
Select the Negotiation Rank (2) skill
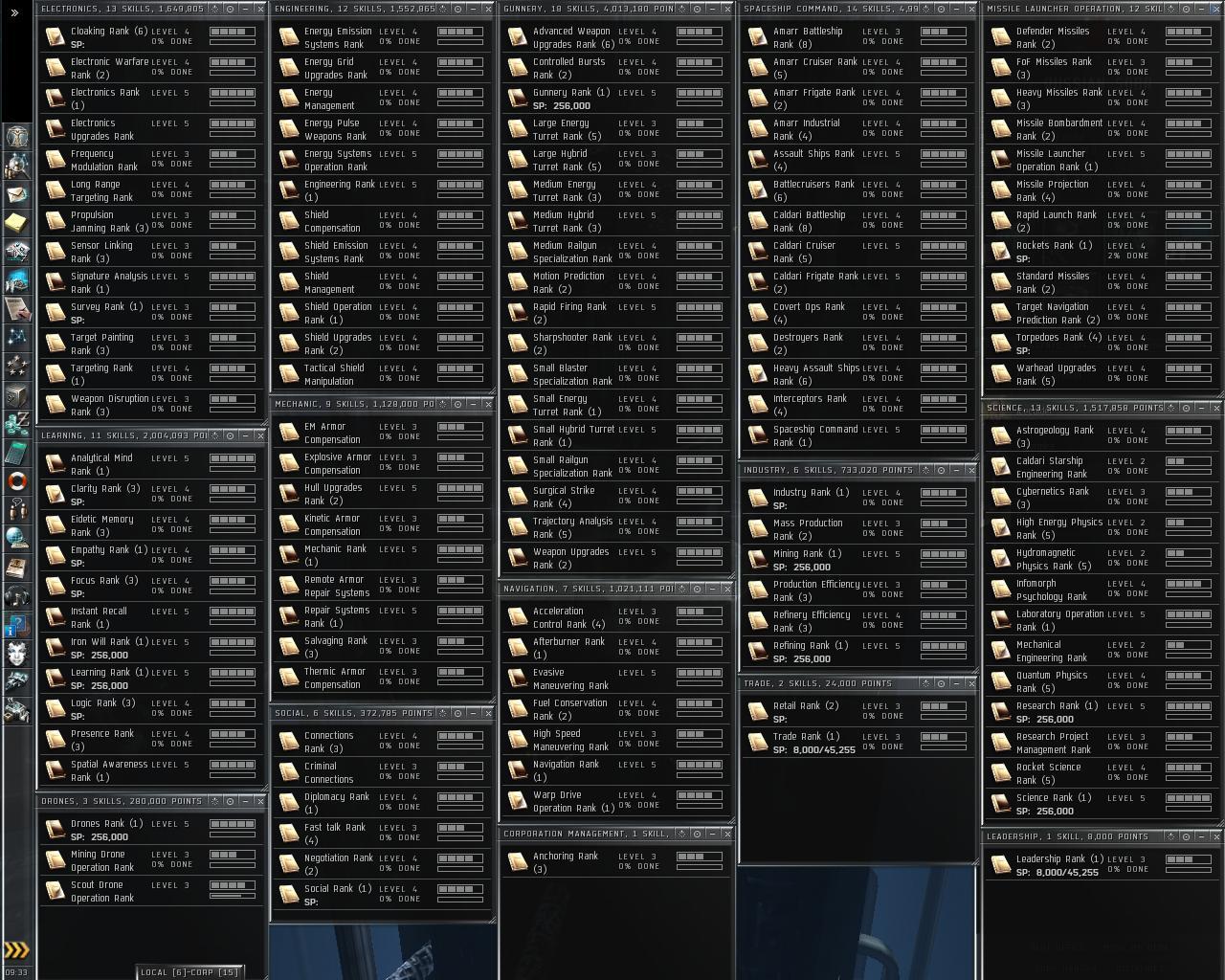[x=382, y=864]
